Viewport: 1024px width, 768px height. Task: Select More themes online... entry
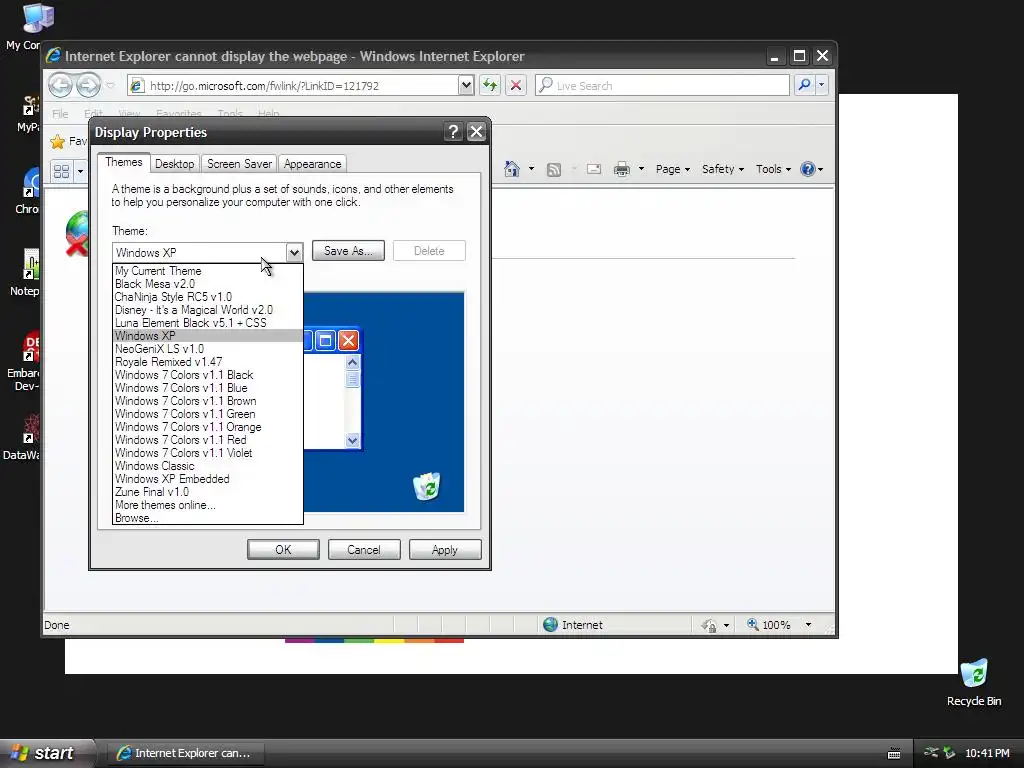coord(208,505)
